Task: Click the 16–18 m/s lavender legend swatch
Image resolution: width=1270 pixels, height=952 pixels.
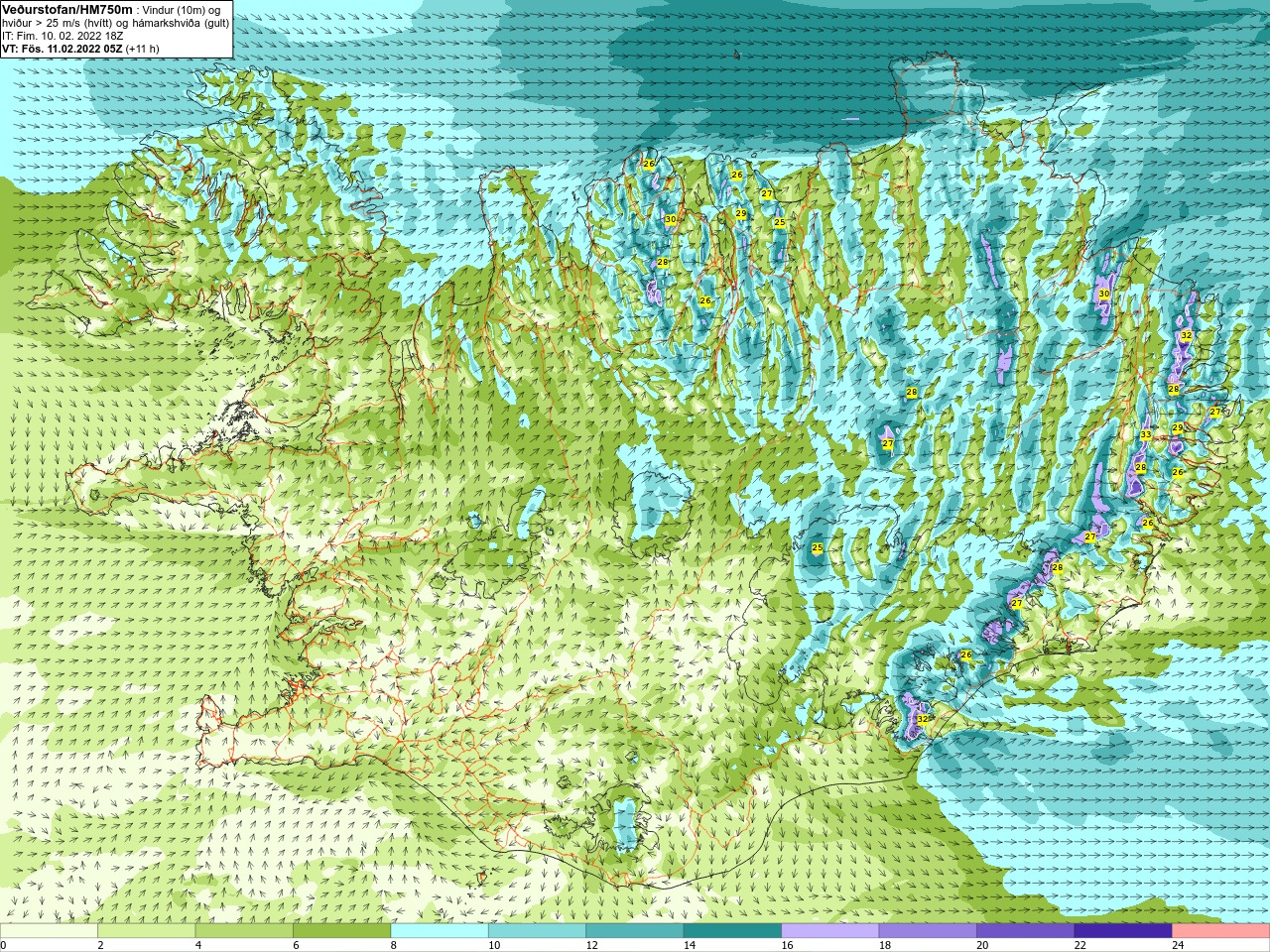Action: tap(830, 931)
